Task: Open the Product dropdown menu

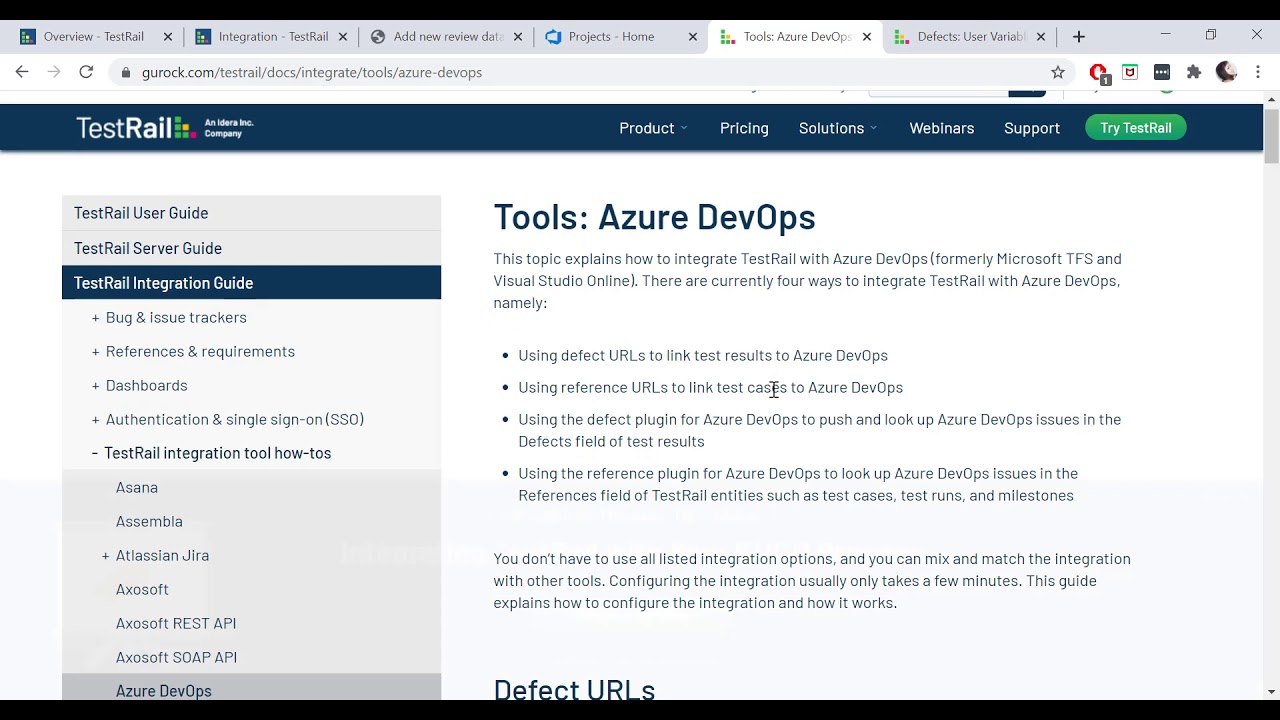Action: [x=653, y=128]
